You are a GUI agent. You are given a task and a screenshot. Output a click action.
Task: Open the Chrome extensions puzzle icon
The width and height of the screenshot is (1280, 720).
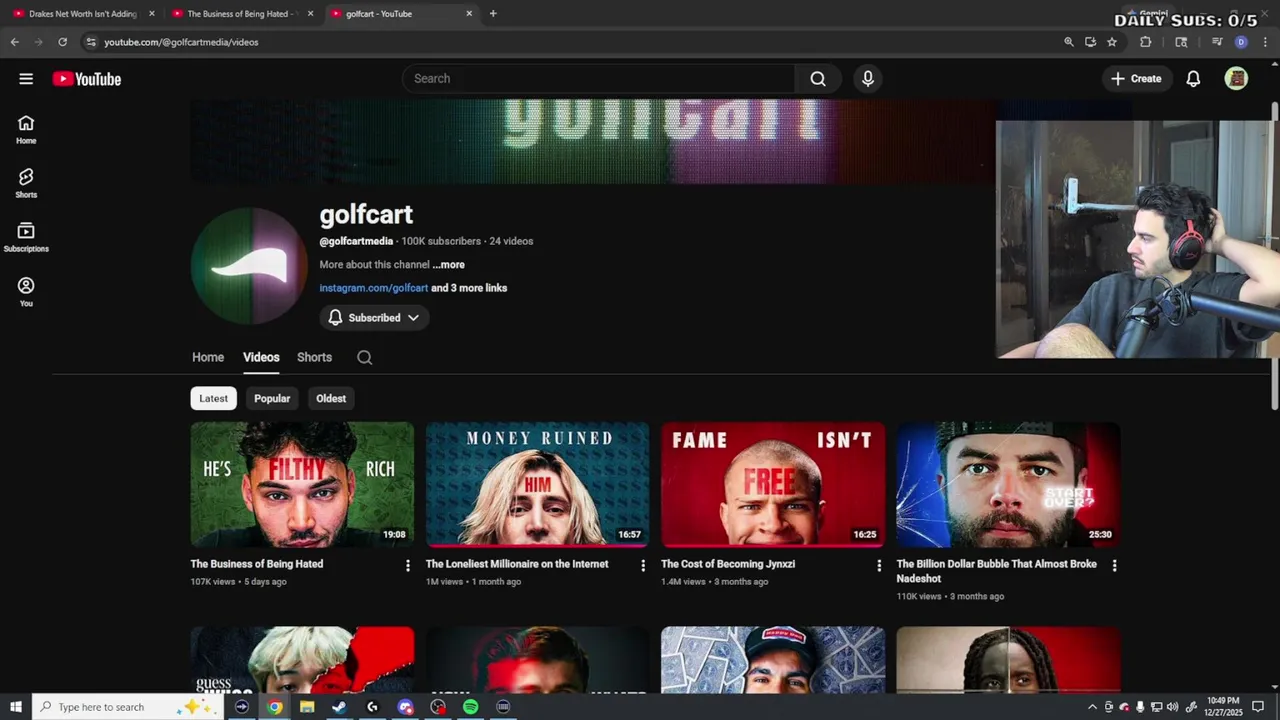click(1146, 42)
